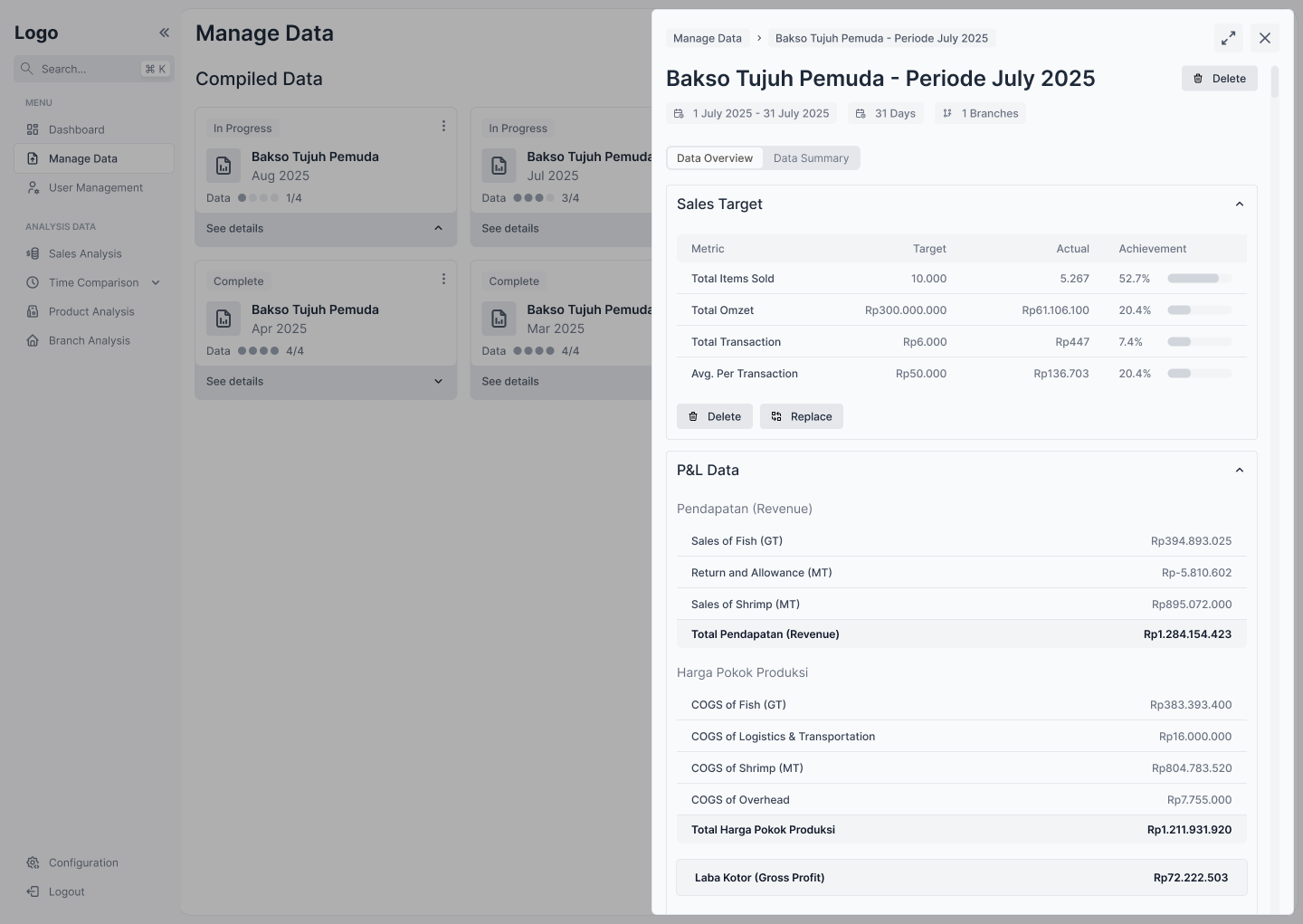Click the Search input field

(x=89, y=69)
